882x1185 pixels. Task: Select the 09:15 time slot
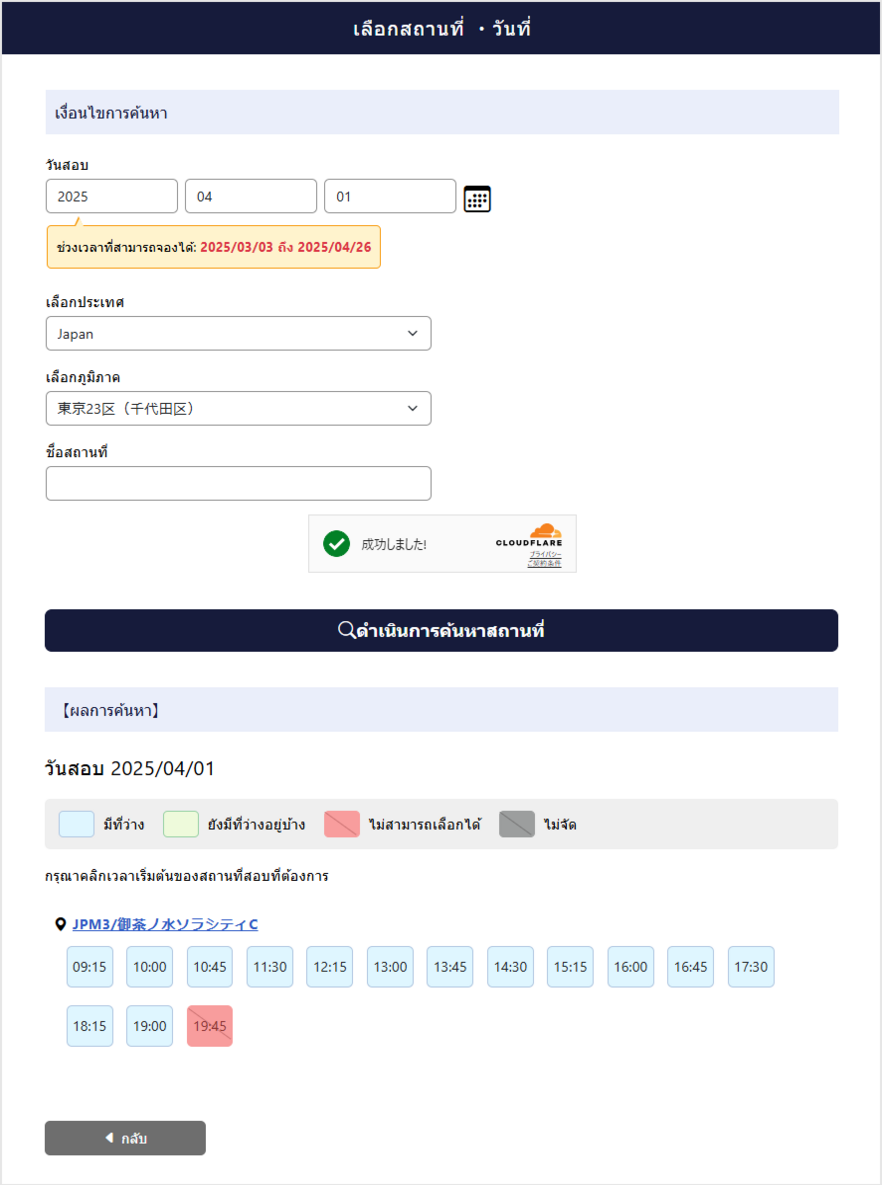[90, 967]
